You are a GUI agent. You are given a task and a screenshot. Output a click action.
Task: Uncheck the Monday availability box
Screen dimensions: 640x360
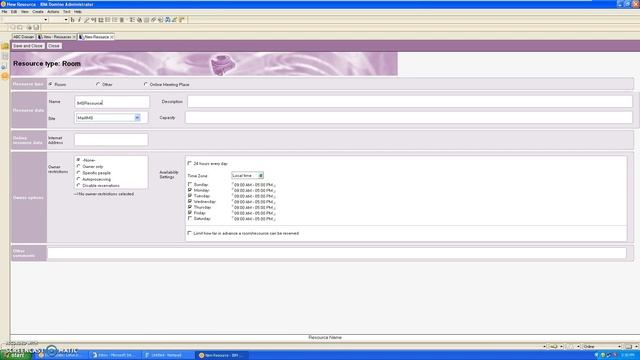(190, 190)
